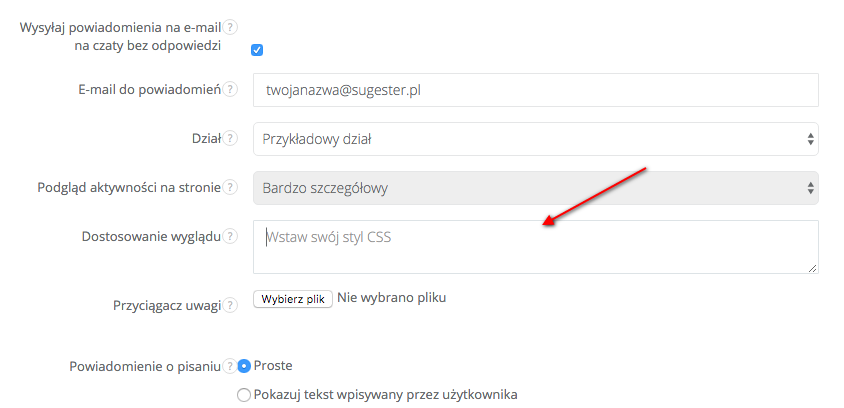The image size is (844, 408).
Task: Focus the notification e-mail address field
Action: point(536,89)
